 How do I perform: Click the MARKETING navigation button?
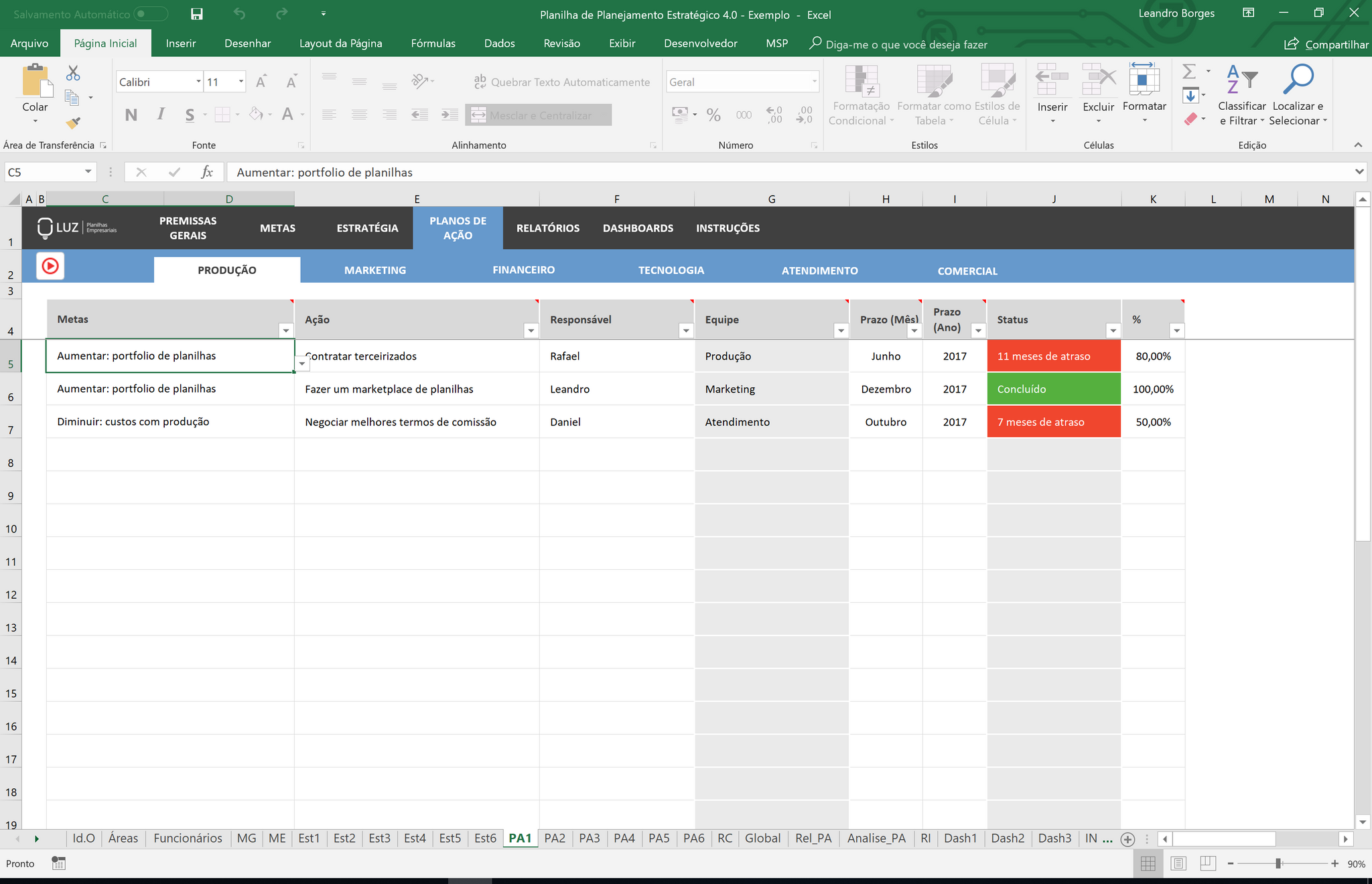[x=375, y=270]
